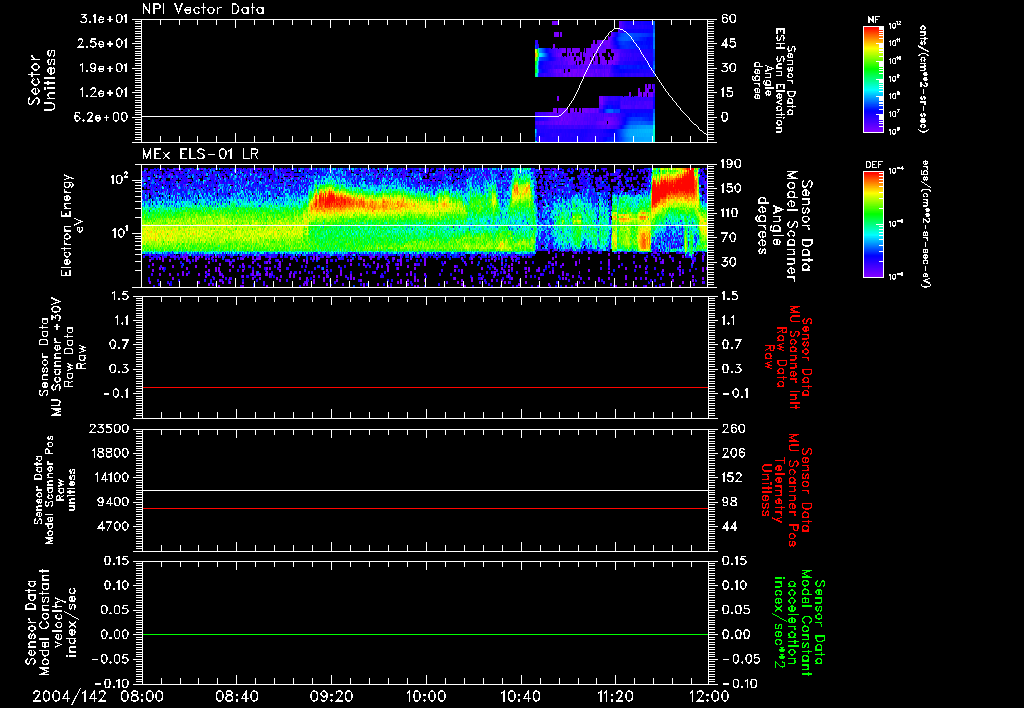1024x708 pixels.
Task: Click the '1.9e+01' sector tick label
Action: coord(104,68)
